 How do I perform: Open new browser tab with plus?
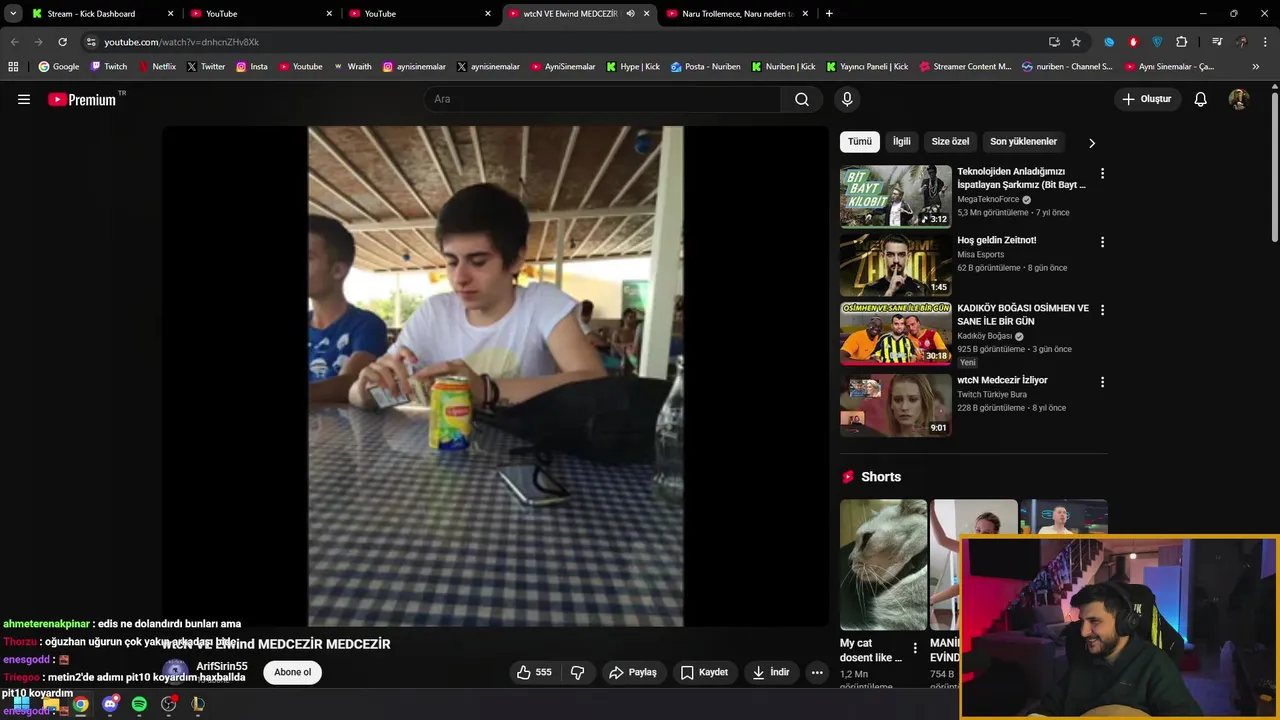click(x=829, y=13)
